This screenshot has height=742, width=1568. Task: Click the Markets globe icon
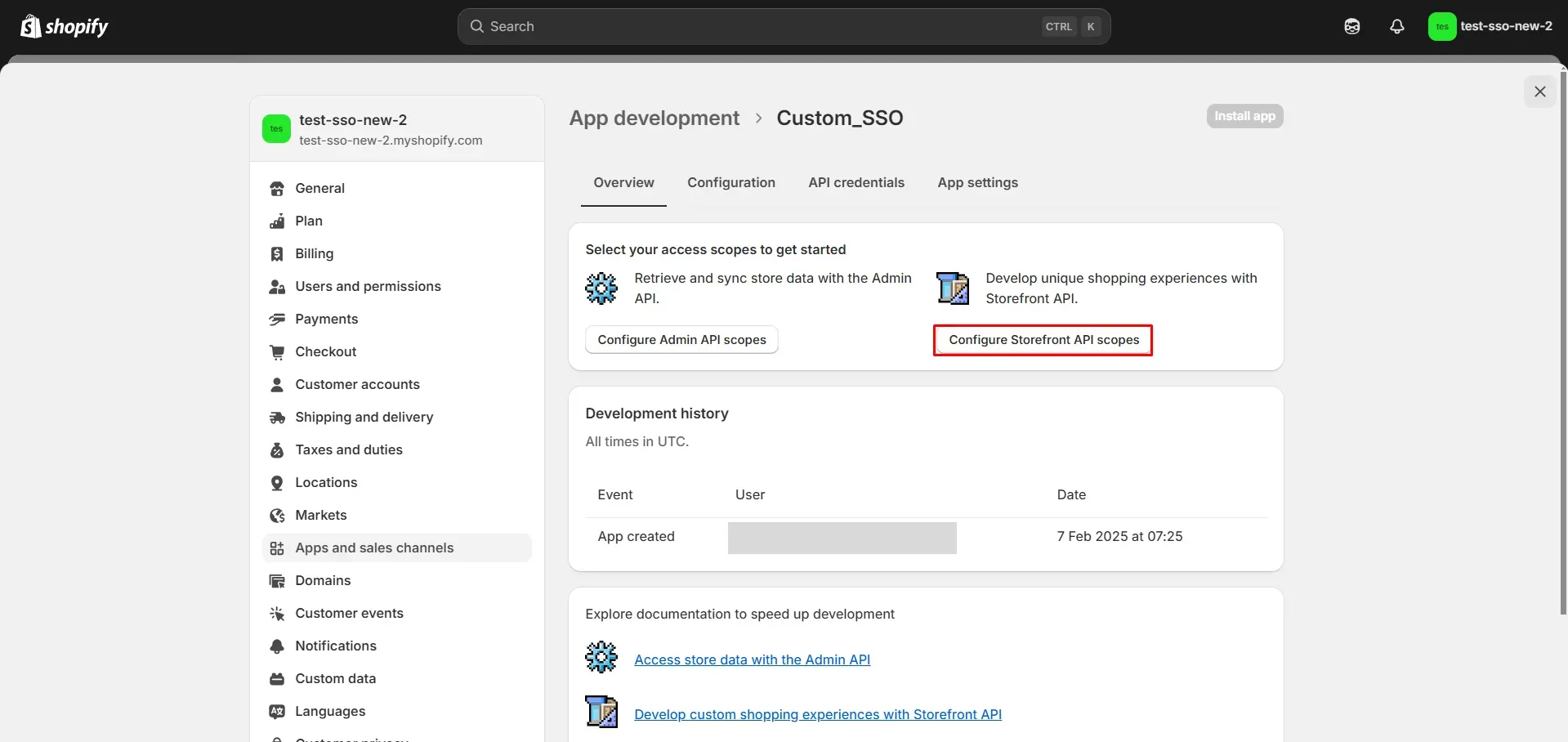tap(277, 516)
